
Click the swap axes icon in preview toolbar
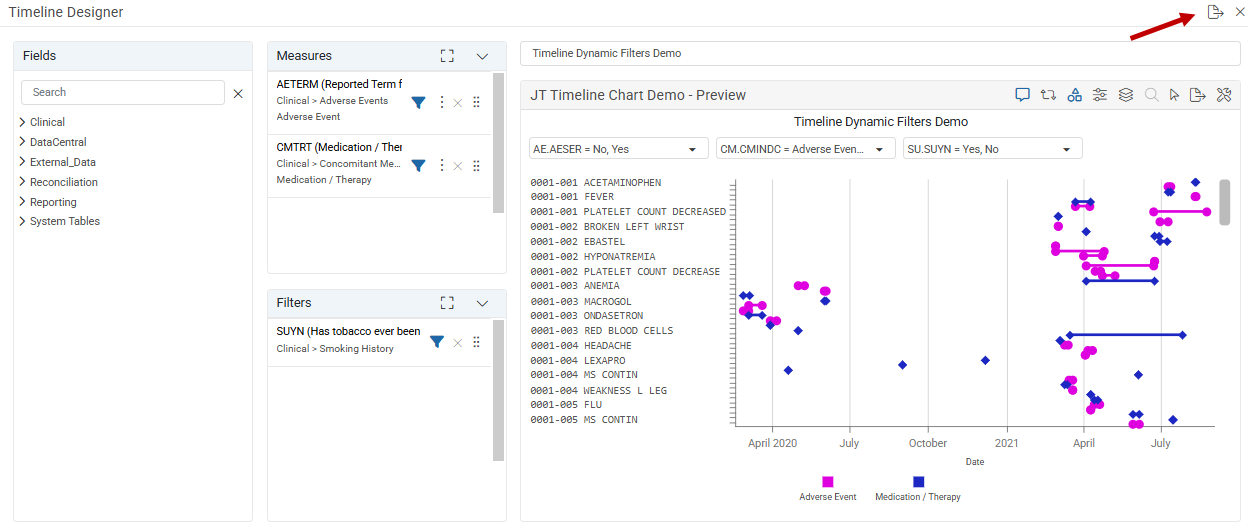(x=1048, y=95)
